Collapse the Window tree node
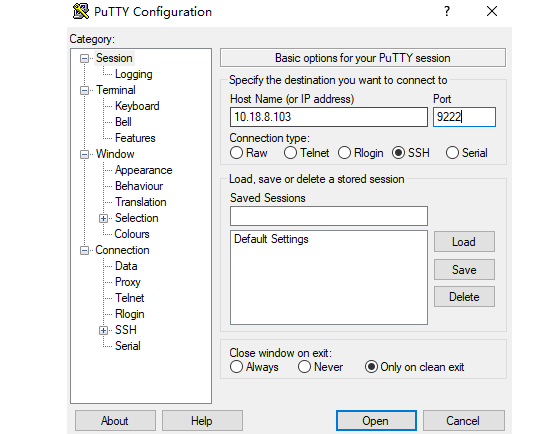Screen dimensions: 554x434 click(x=84, y=154)
